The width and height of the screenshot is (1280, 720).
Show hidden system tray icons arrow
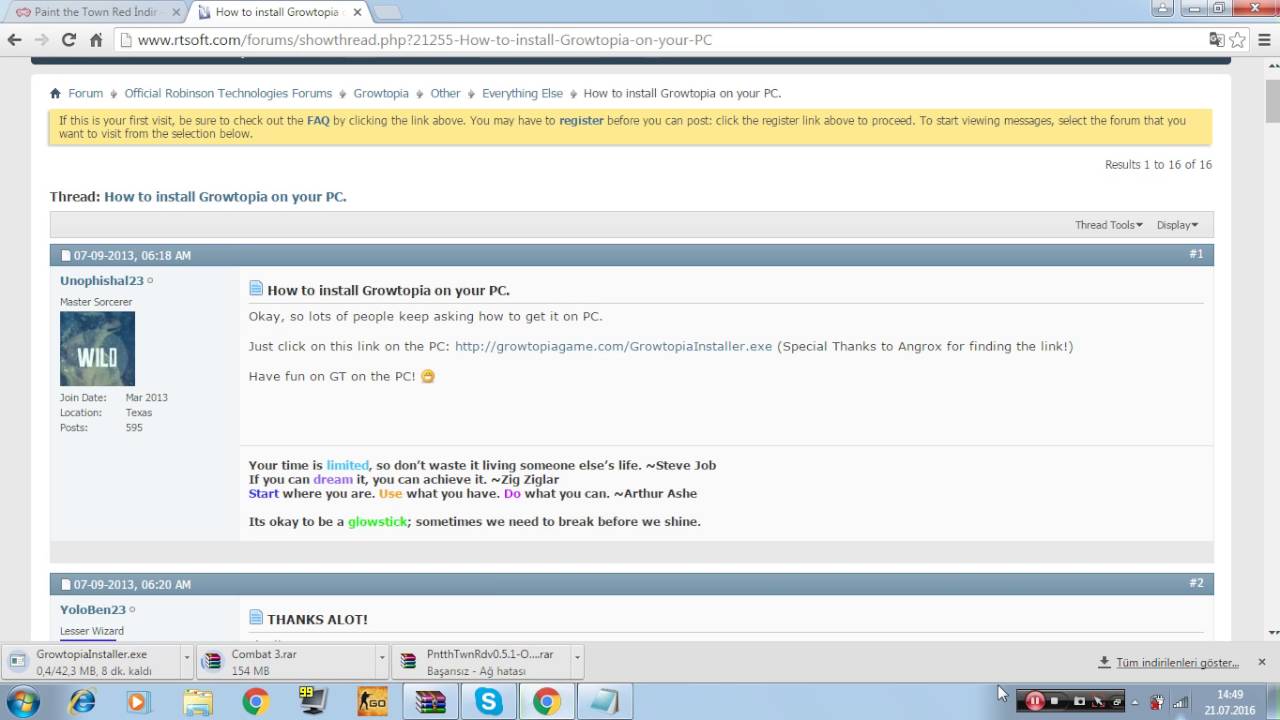coord(1135,702)
